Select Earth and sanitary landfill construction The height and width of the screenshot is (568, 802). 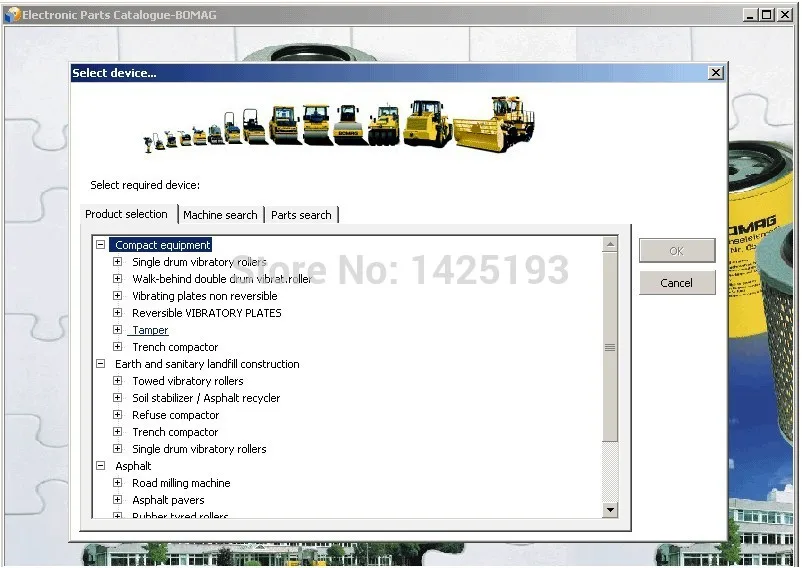(x=207, y=364)
